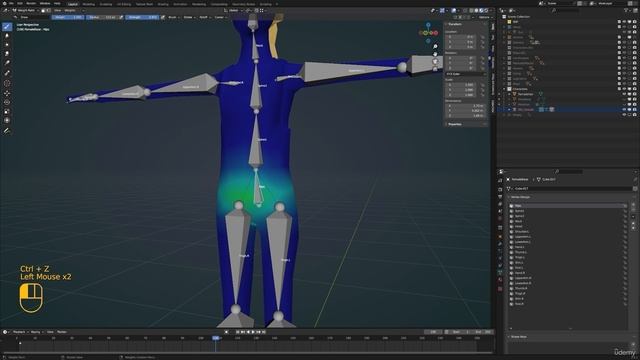Select the Annotate pencil tool

(x=7, y=131)
